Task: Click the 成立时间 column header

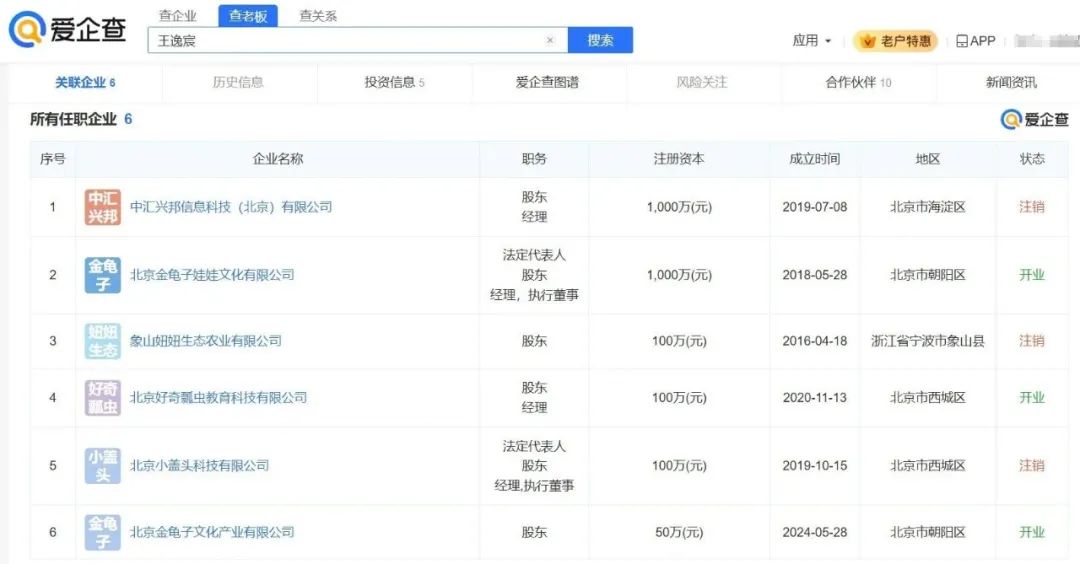Action: (815, 159)
